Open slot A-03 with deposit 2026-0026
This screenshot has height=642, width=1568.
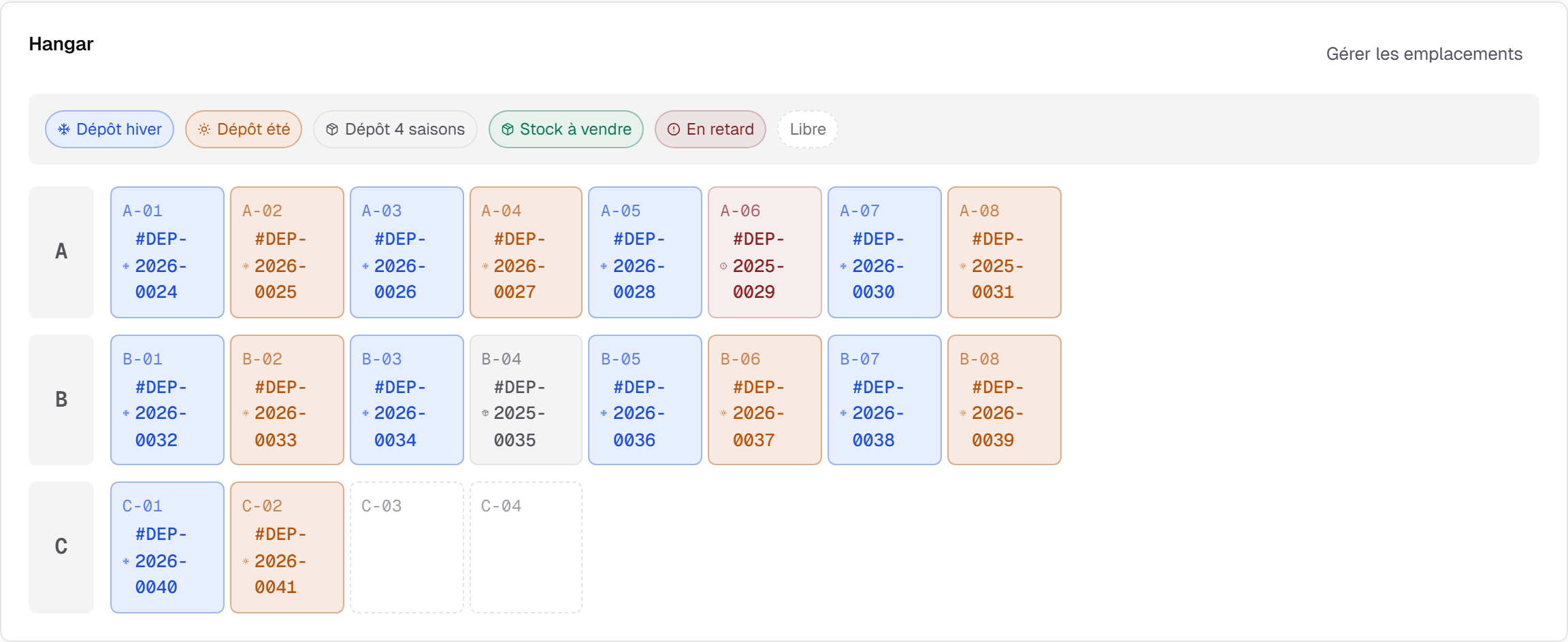tap(407, 252)
